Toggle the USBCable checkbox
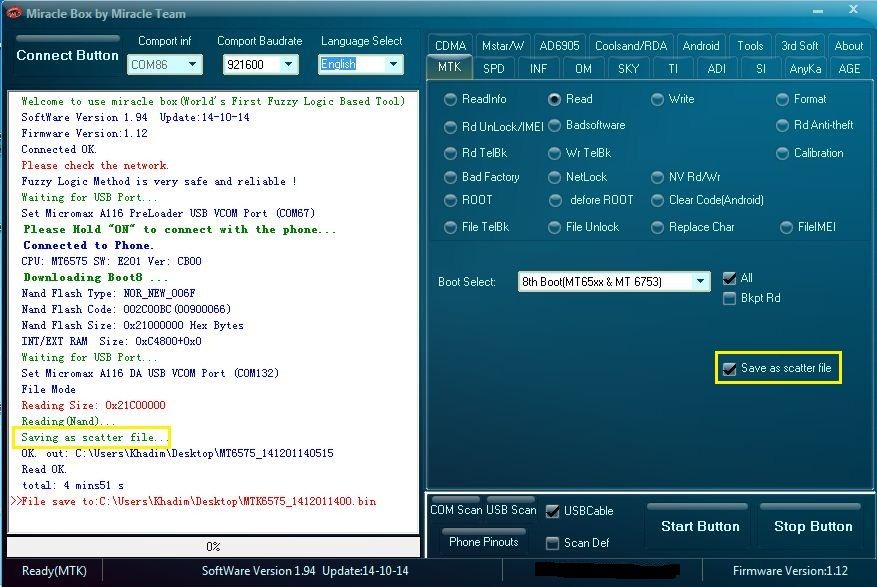 (552, 512)
